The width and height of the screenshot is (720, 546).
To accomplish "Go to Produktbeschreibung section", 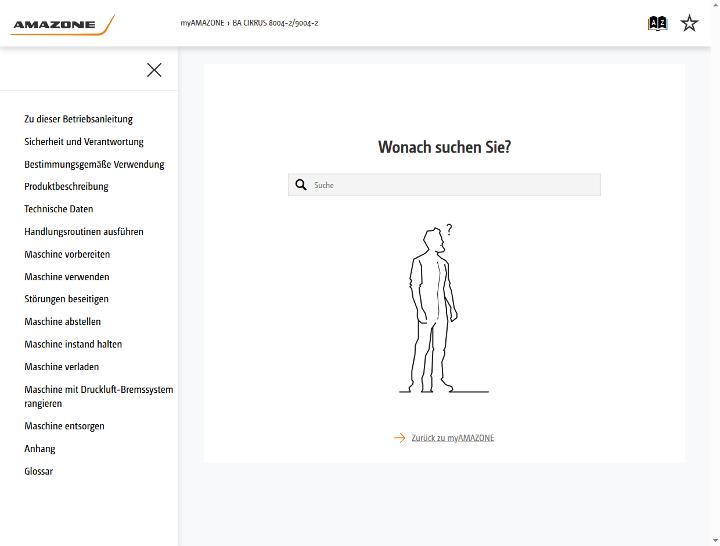I will 66,186.
